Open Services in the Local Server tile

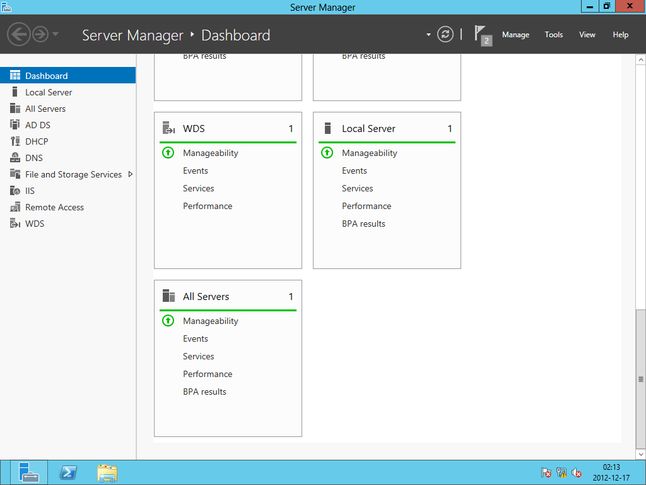[357, 188]
